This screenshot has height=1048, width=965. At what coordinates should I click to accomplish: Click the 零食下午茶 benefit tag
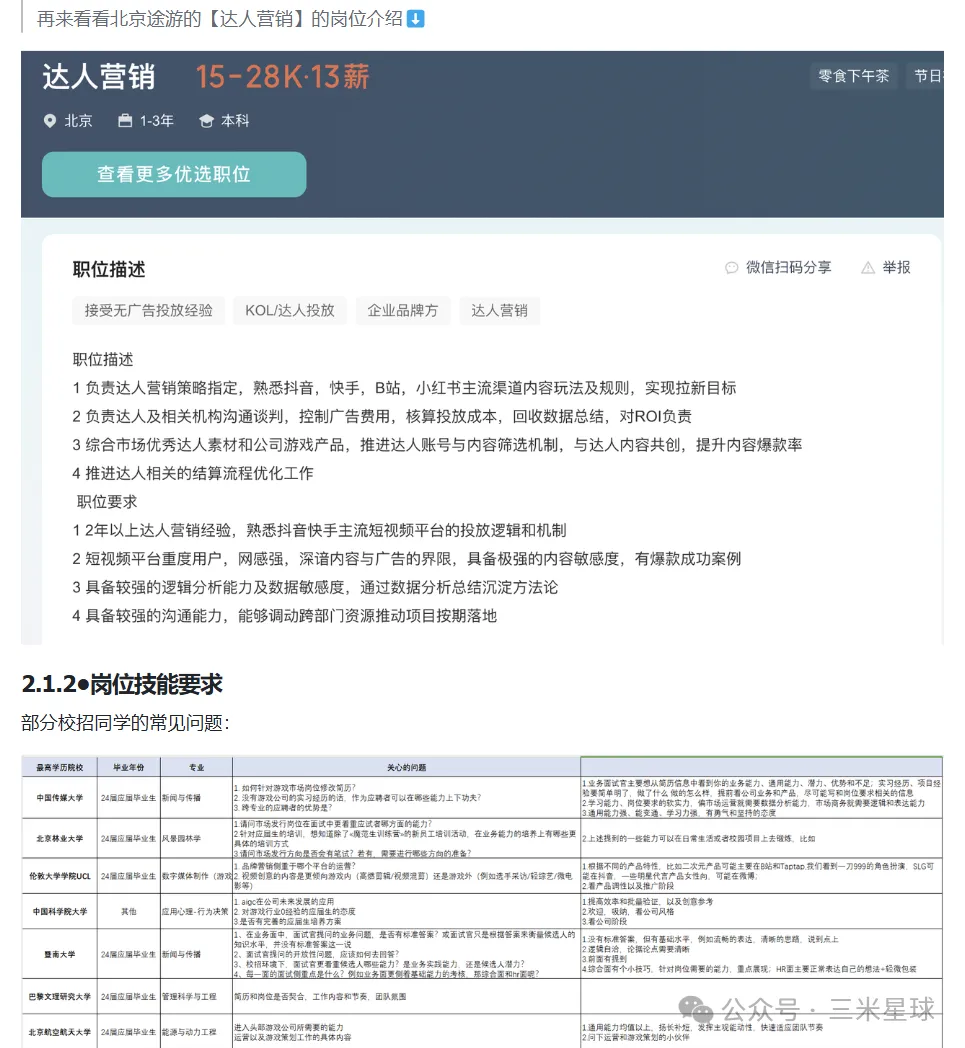pos(853,76)
